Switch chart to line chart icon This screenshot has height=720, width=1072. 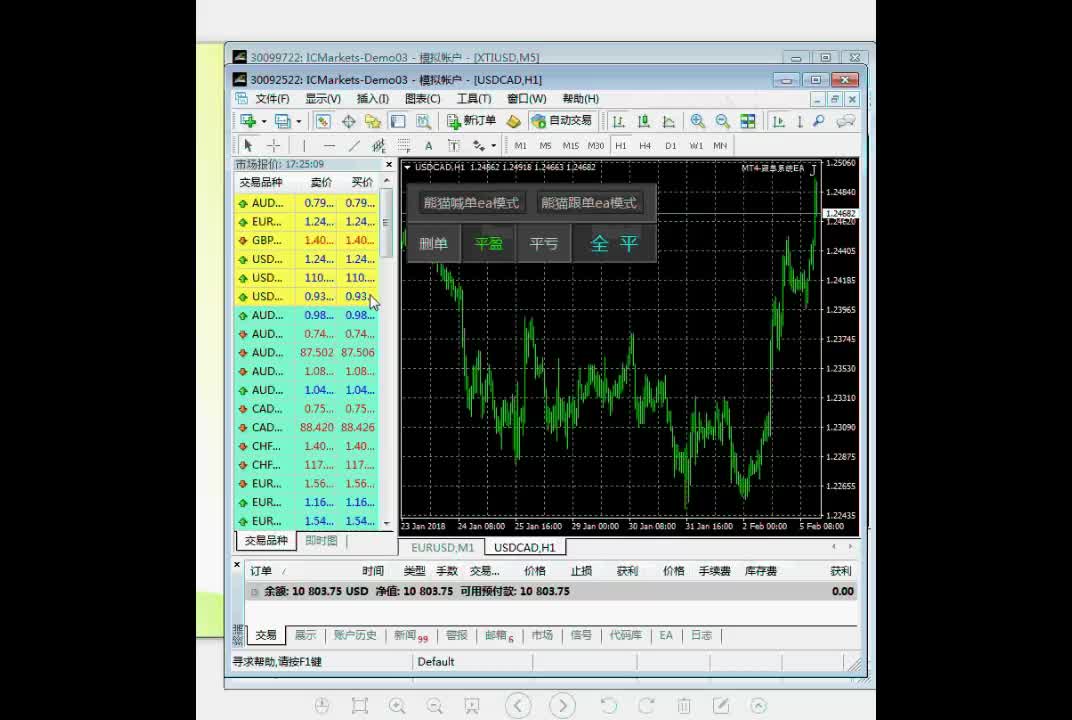tap(669, 121)
